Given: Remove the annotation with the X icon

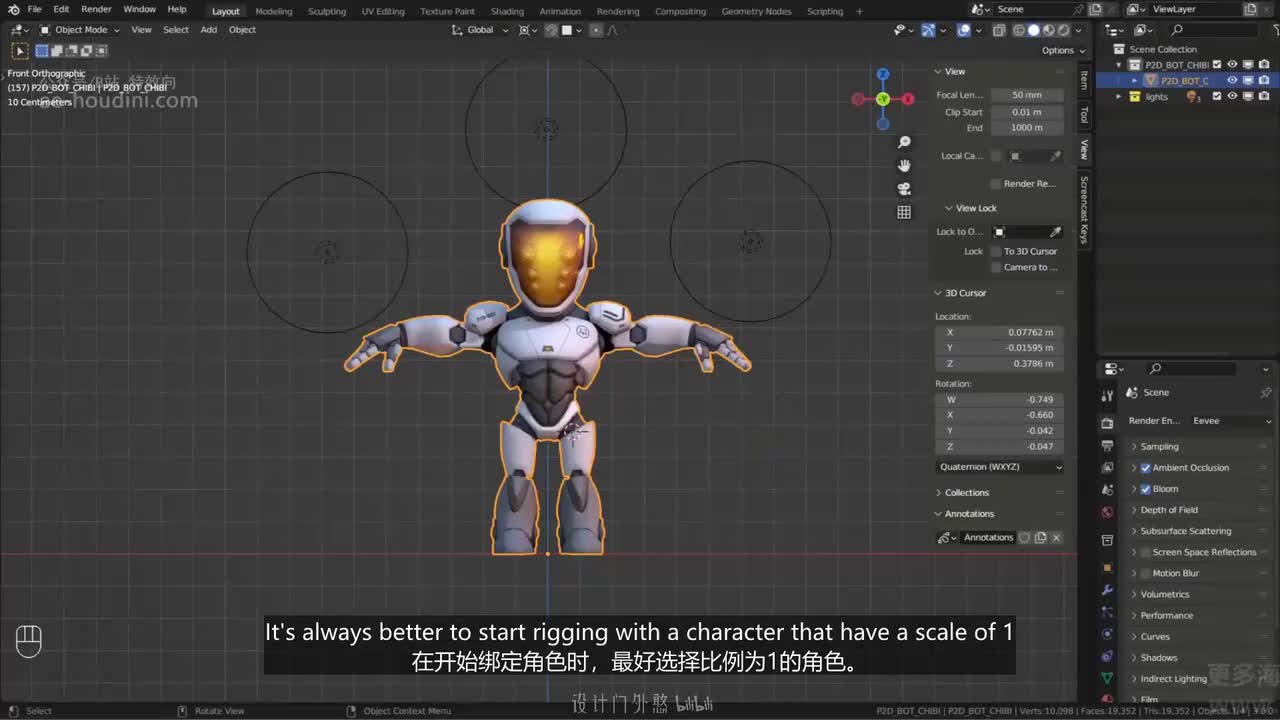Looking at the screenshot, I should 1056,538.
